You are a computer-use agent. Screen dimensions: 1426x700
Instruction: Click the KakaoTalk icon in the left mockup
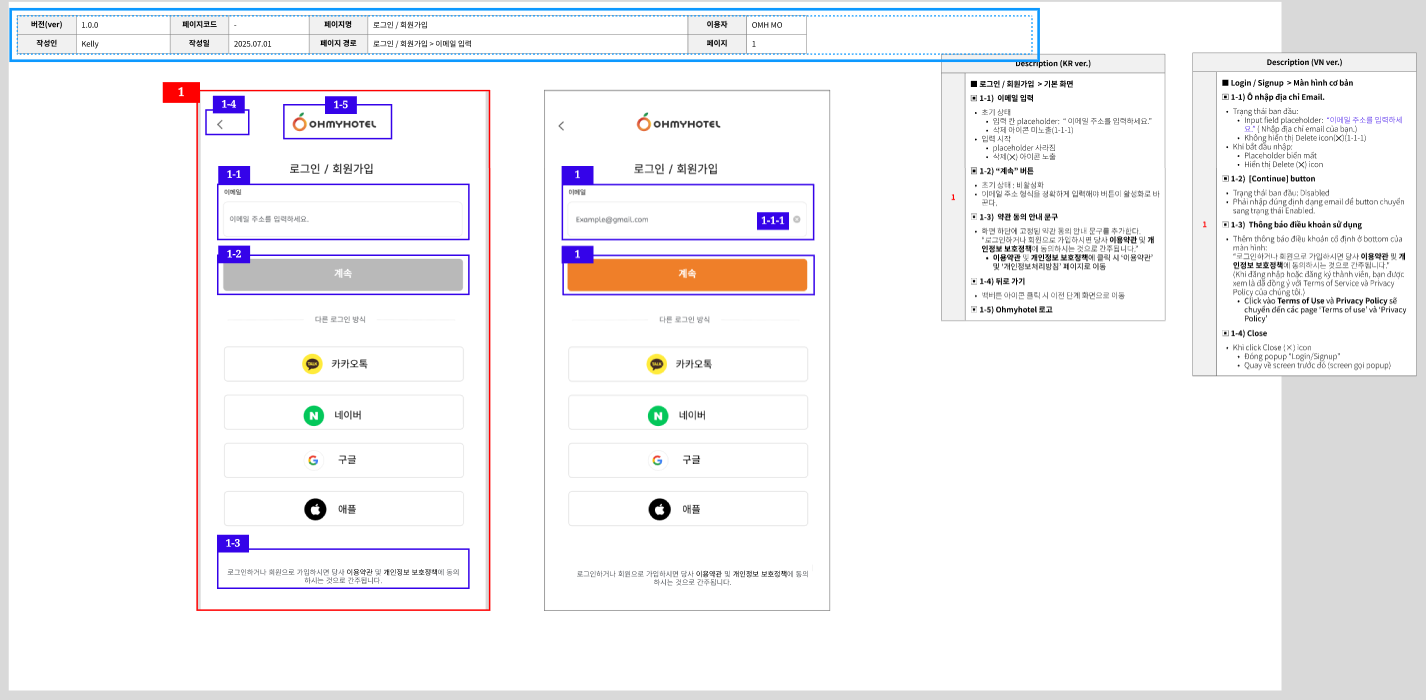(x=313, y=364)
